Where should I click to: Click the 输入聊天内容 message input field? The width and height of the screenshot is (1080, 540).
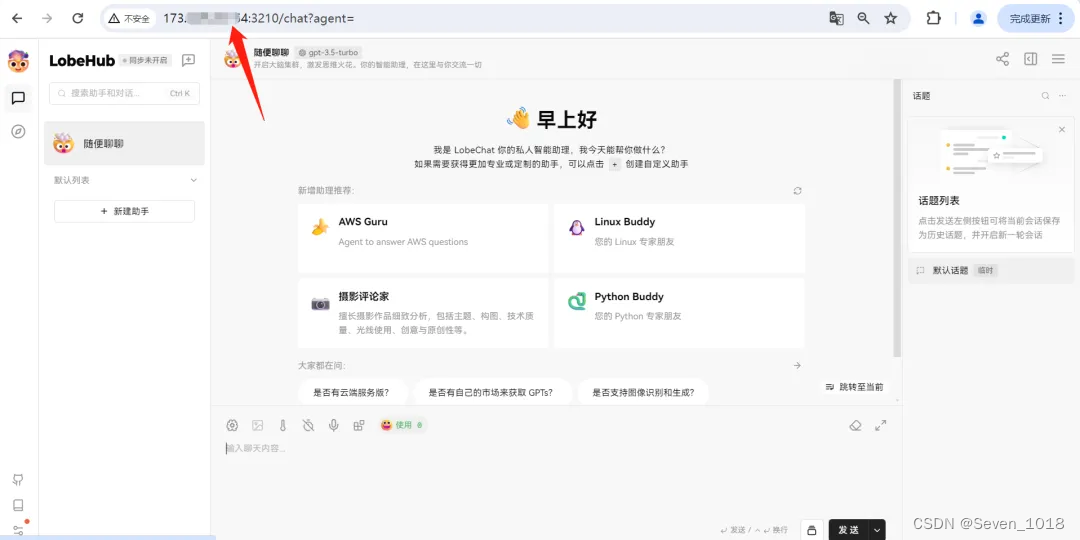[x=556, y=475]
